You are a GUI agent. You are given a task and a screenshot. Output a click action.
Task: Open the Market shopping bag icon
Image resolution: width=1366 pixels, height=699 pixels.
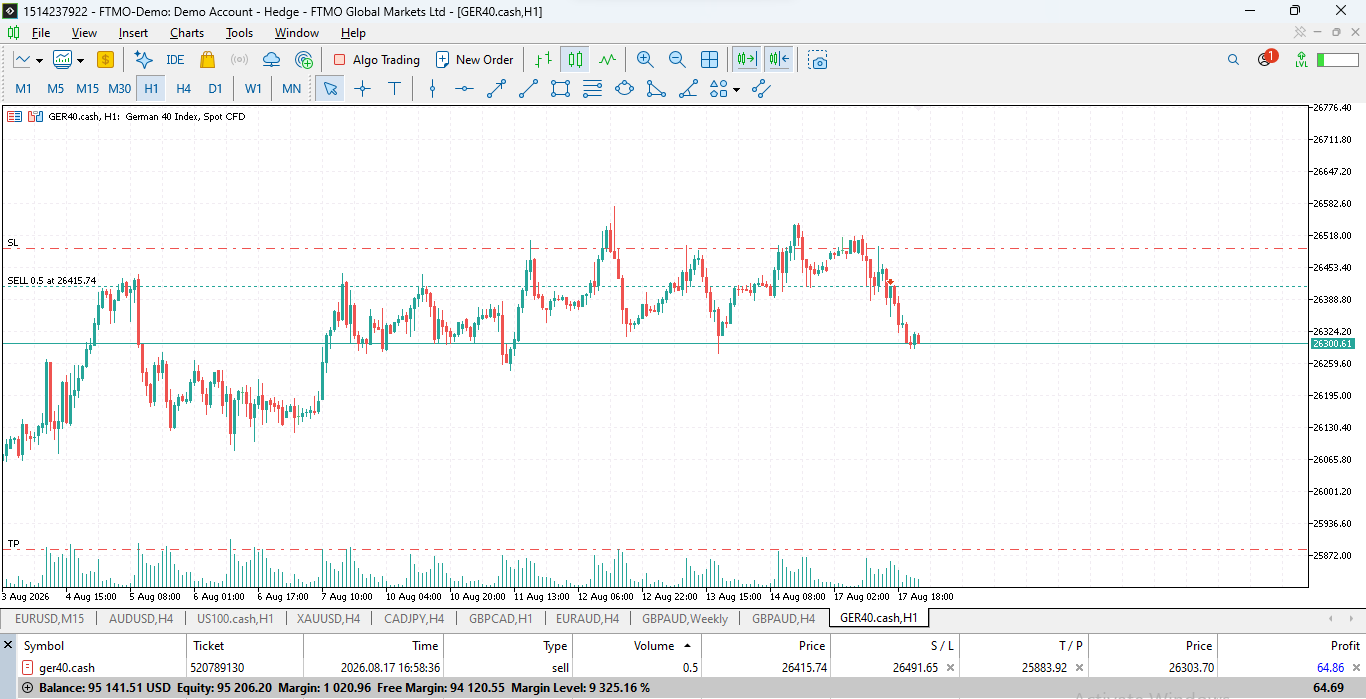pyautogui.click(x=208, y=60)
